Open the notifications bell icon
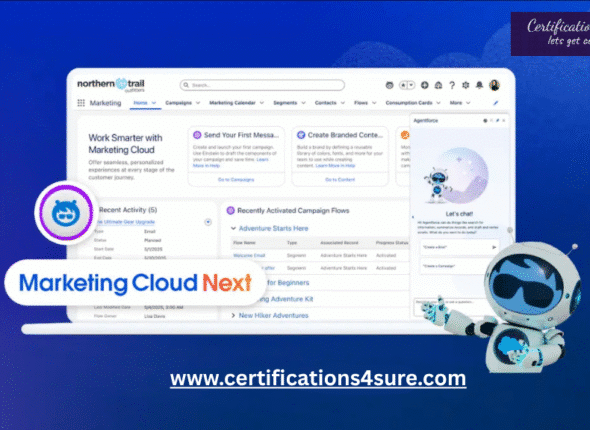The width and height of the screenshot is (590, 430). pyautogui.click(x=479, y=85)
